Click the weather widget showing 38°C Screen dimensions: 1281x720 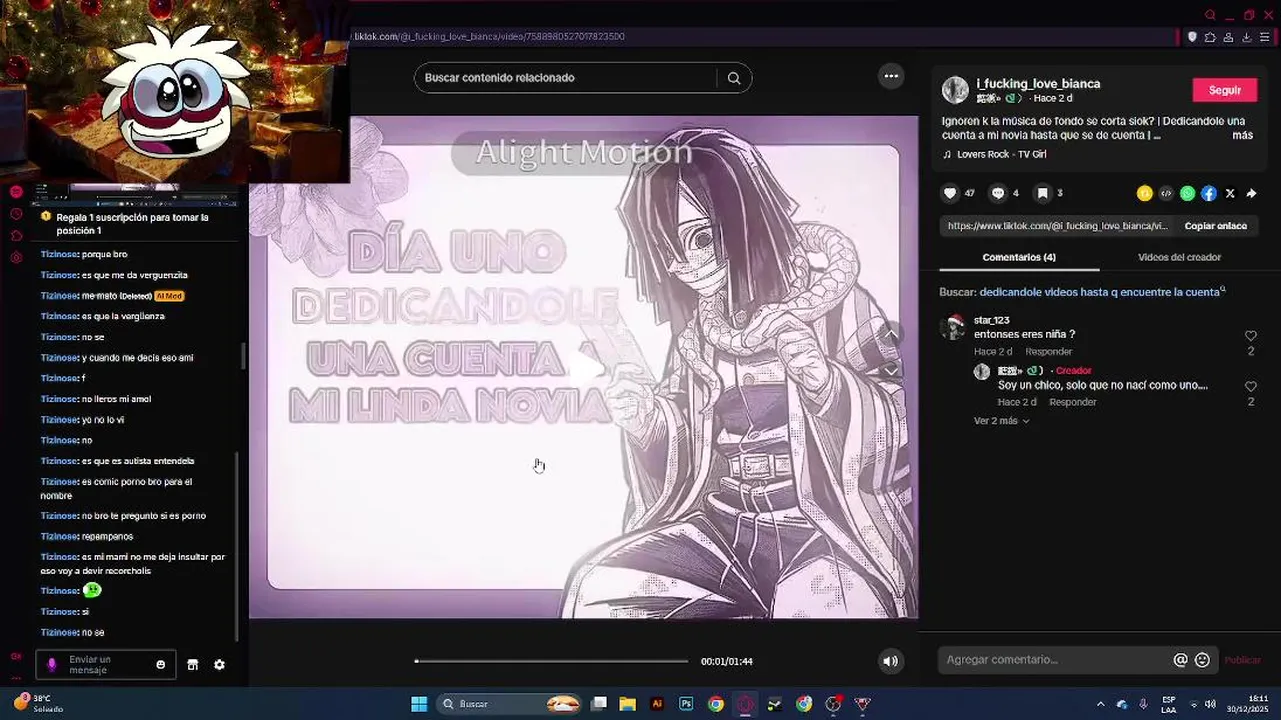coord(40,703)
